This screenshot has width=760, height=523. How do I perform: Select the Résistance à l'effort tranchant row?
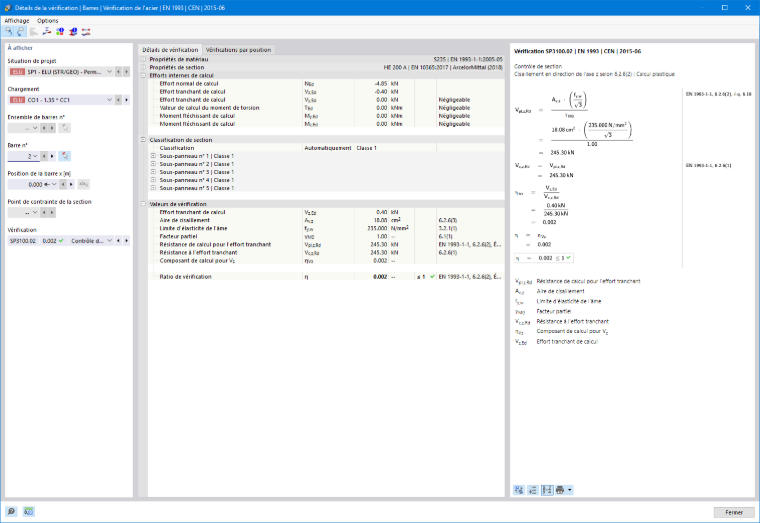326,253
